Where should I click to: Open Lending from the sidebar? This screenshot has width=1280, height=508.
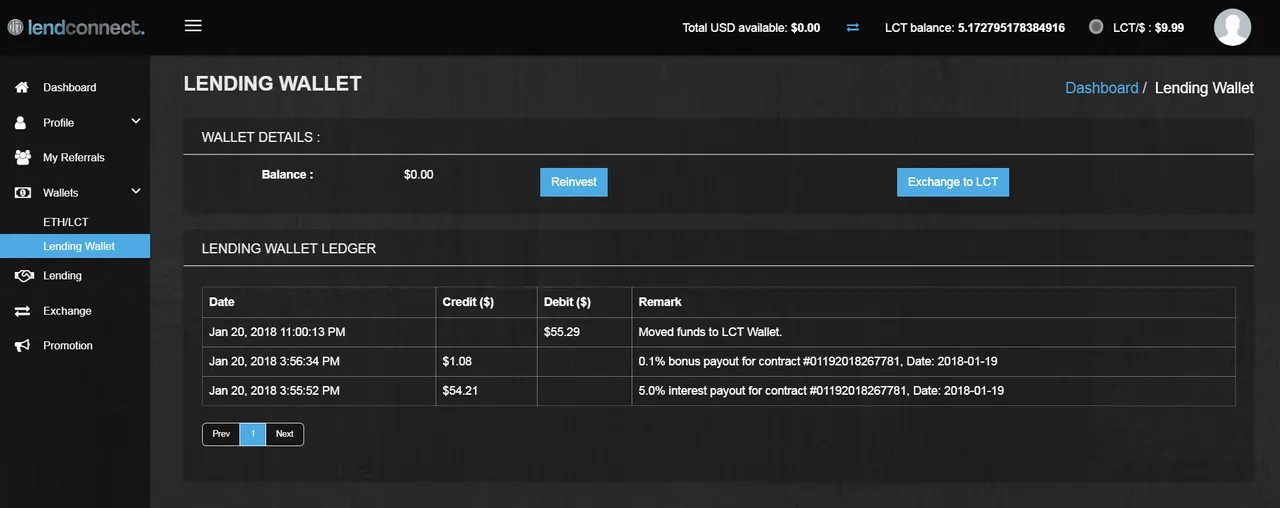tap(62, 276)
